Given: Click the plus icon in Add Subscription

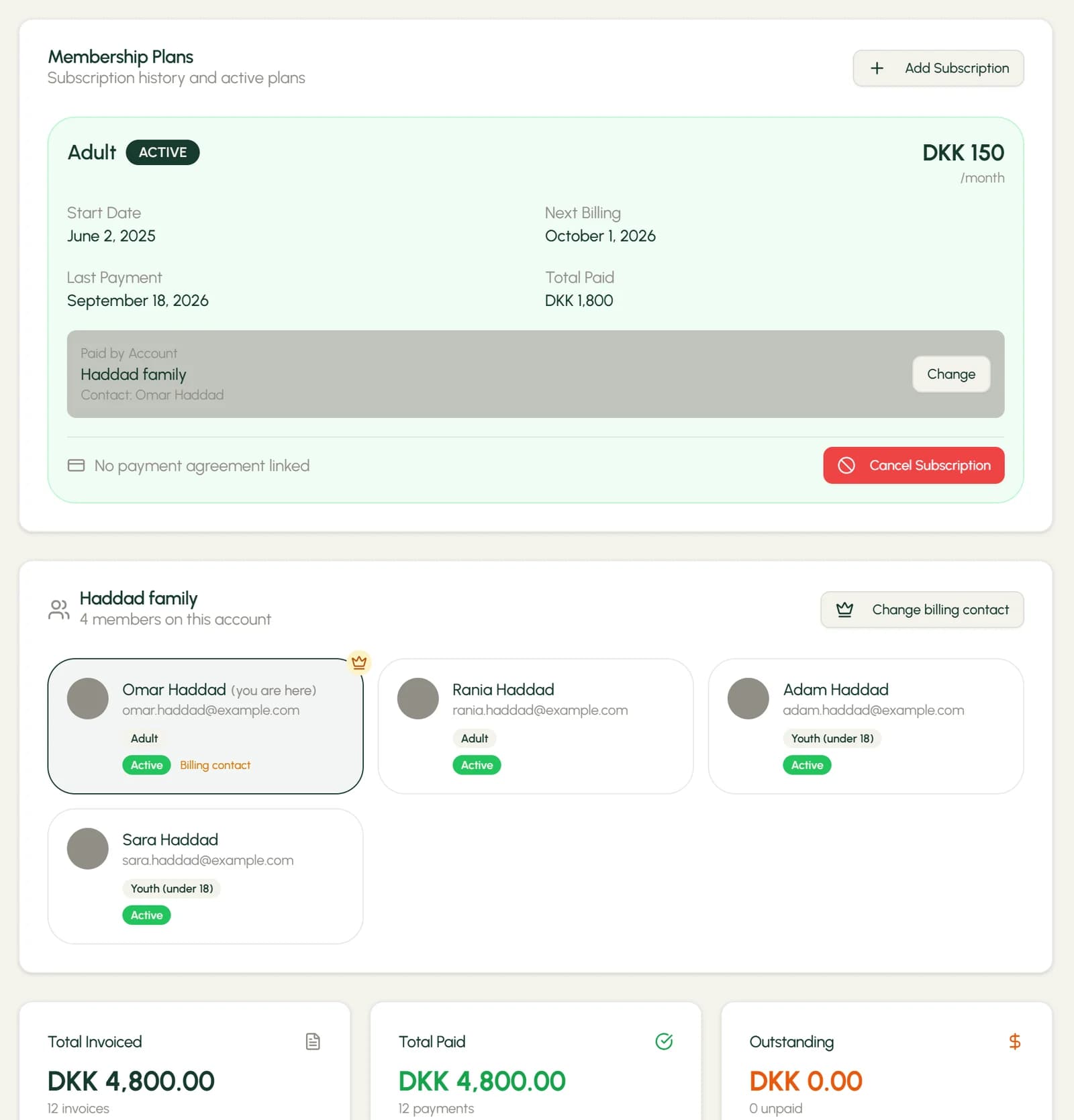Looking at the screenshot, I should (x=877, y=68).
